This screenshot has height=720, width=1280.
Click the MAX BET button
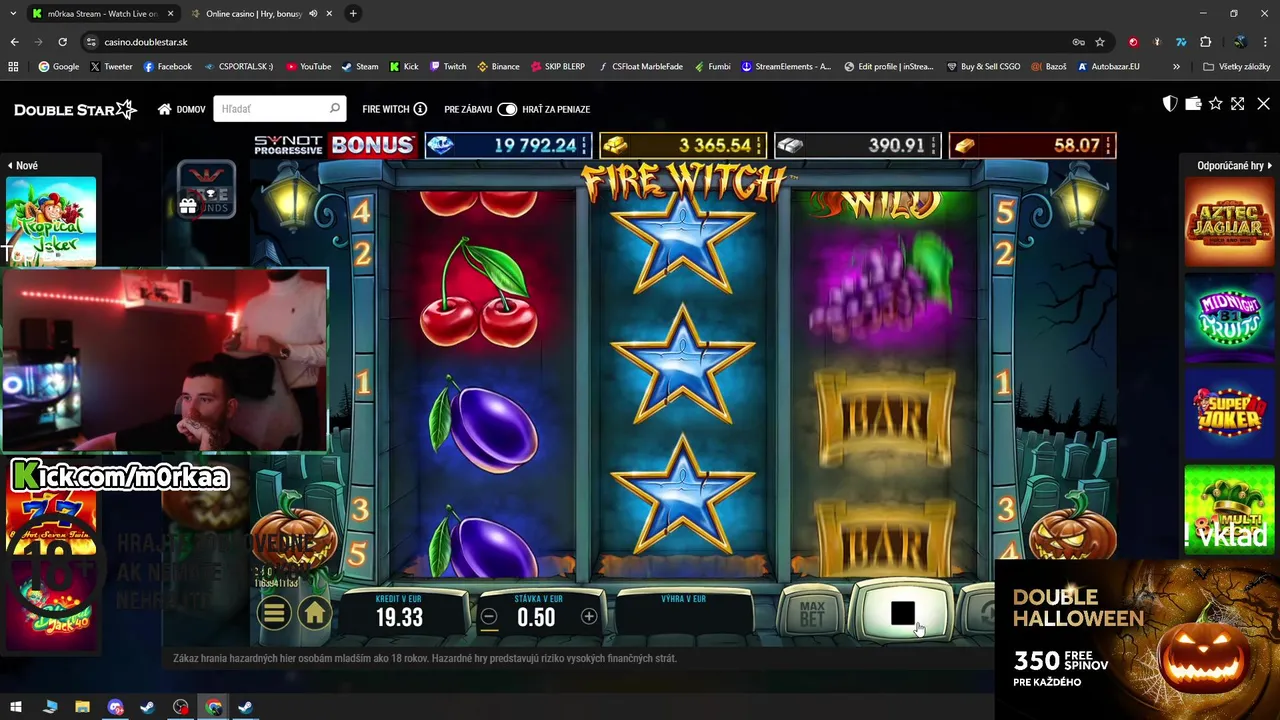coord(812,614)
